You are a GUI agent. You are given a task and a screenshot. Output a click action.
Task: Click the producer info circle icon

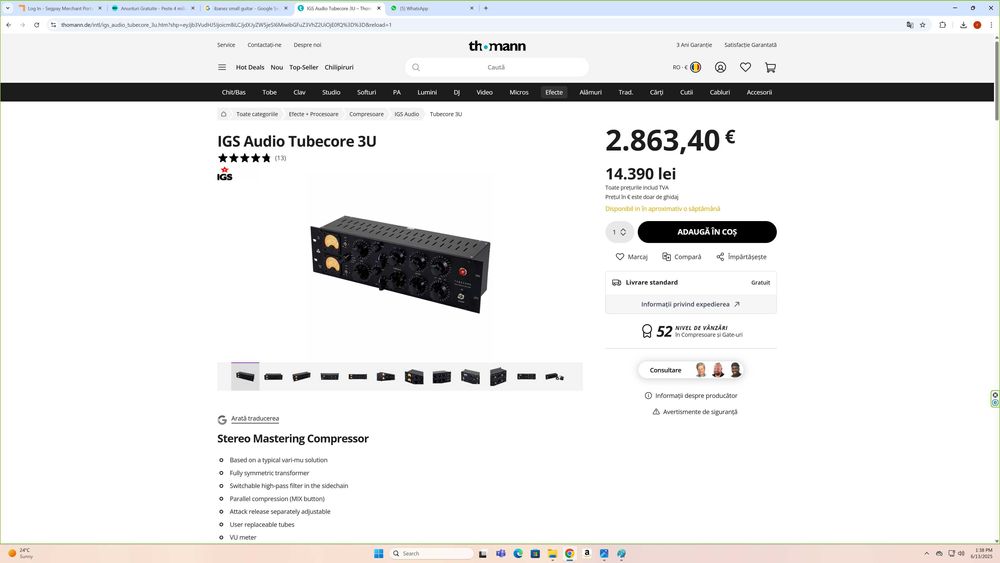click(x=648, y=395)
